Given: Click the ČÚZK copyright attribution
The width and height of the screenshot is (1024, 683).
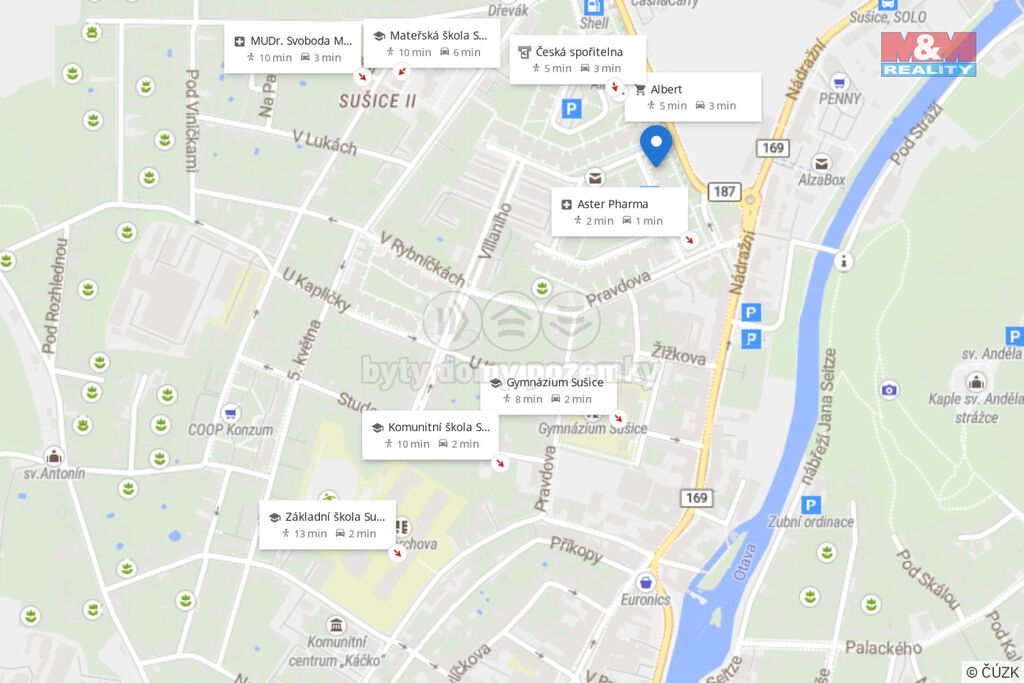Looking at the screenshot, I should point(992,672).
